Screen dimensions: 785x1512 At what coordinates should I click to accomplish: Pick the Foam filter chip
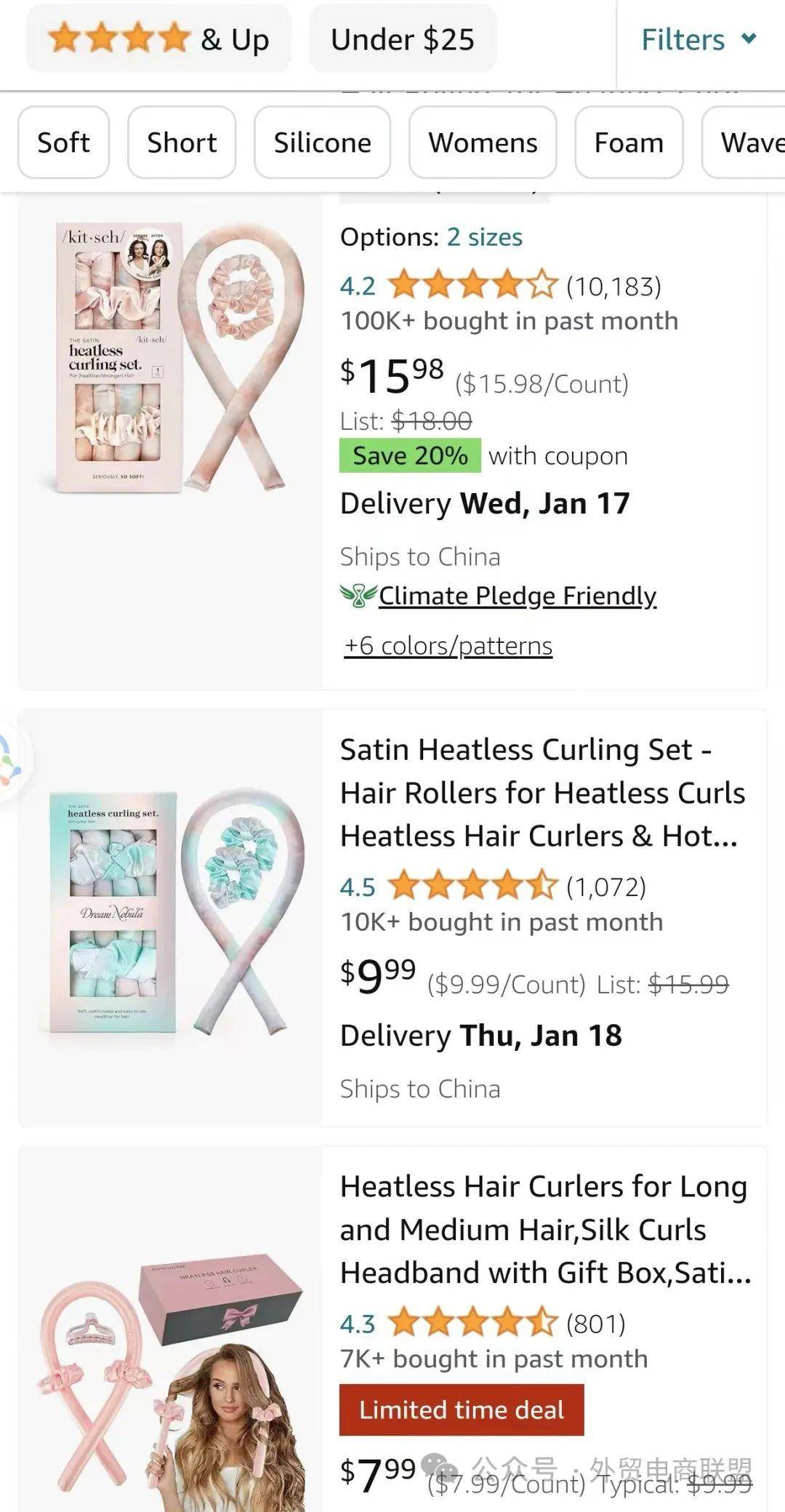click(x=629, y=143)
